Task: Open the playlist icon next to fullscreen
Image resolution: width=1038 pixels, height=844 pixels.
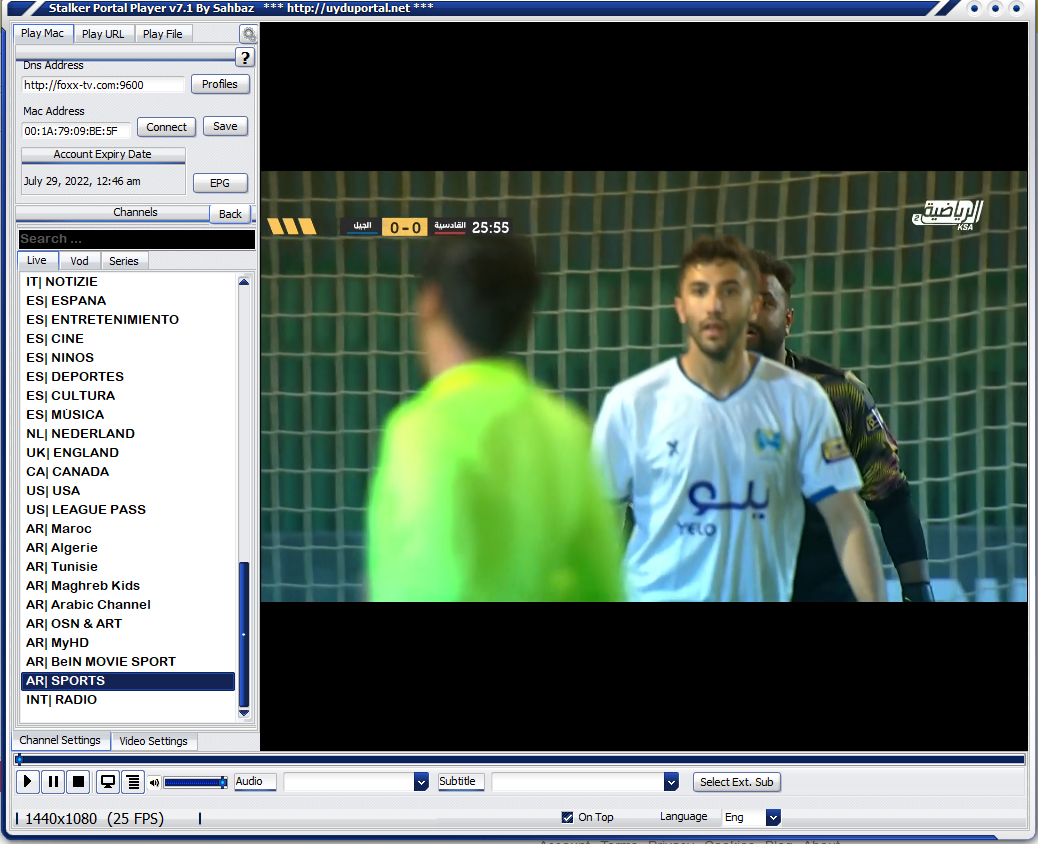Action: pos(132,782)
